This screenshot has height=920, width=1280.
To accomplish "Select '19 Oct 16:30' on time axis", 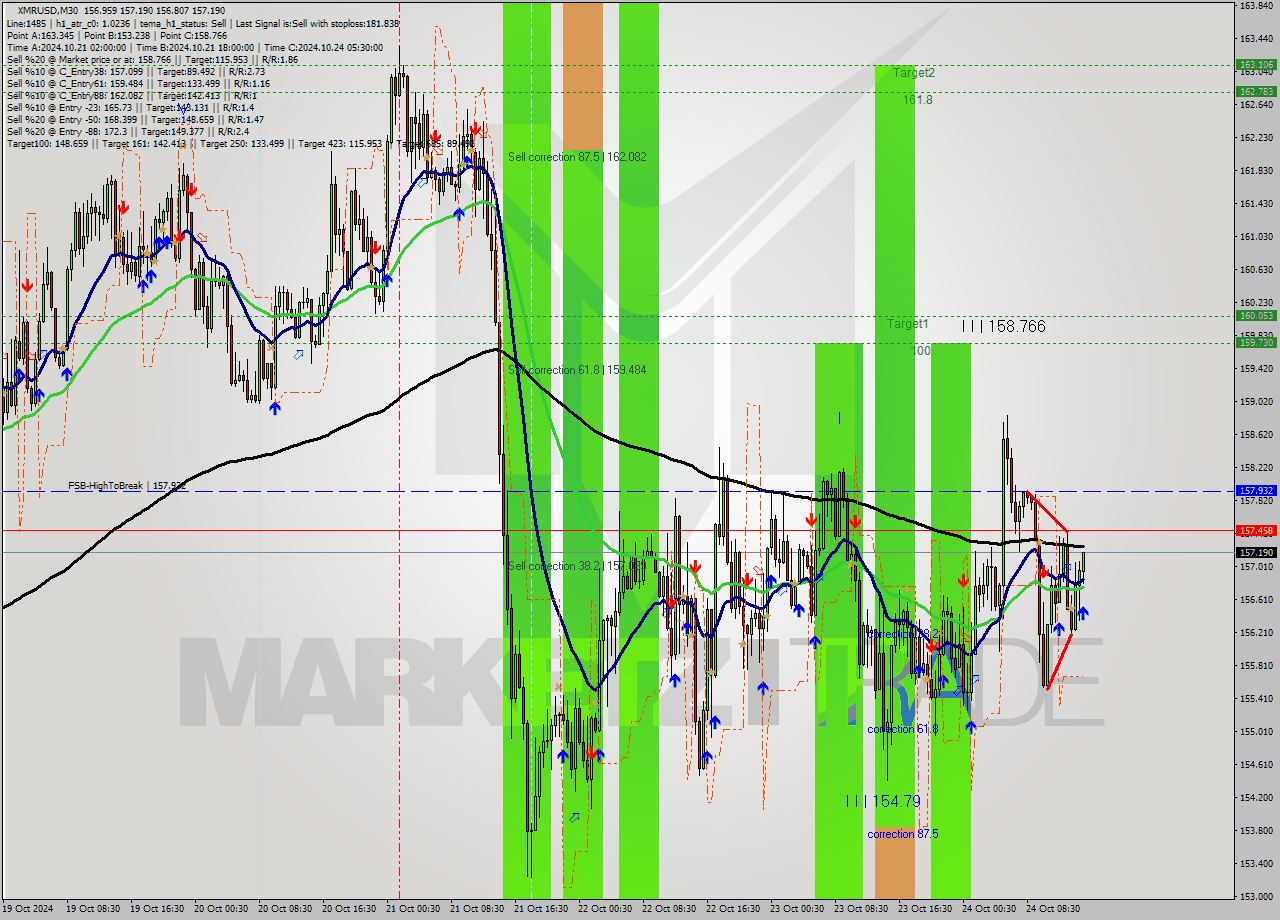I will [x=157, y=909].
